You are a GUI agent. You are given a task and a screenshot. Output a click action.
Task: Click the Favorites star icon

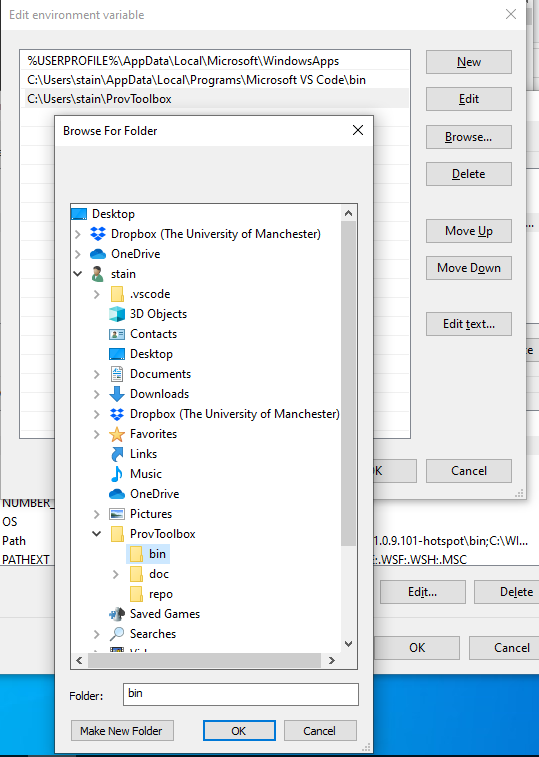pos(117,434)
